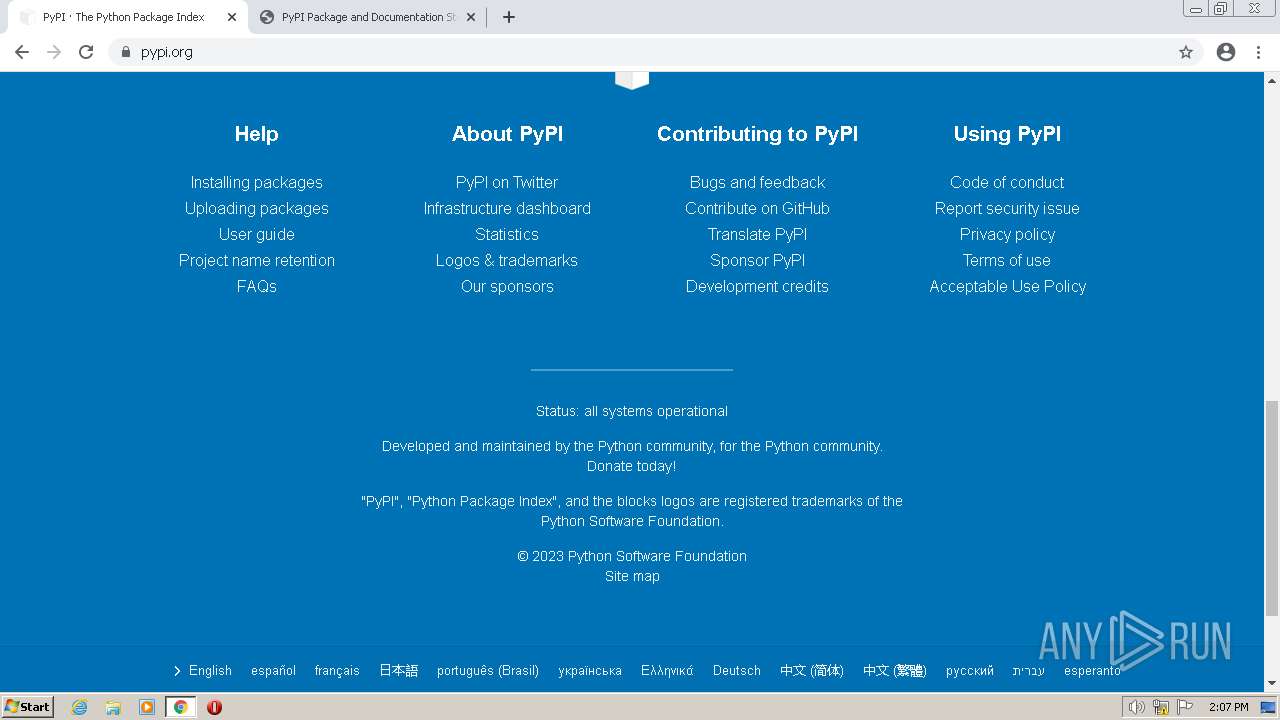This screenshot has height=720, width=1280.
Task: Open the Action Center flag icon
Action: click(1185, 707)
